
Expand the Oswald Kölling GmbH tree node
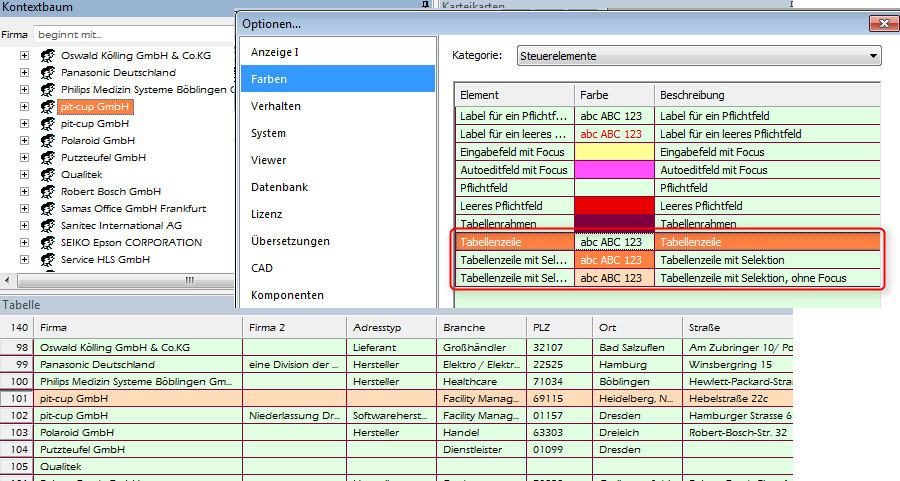click(24, 56)
